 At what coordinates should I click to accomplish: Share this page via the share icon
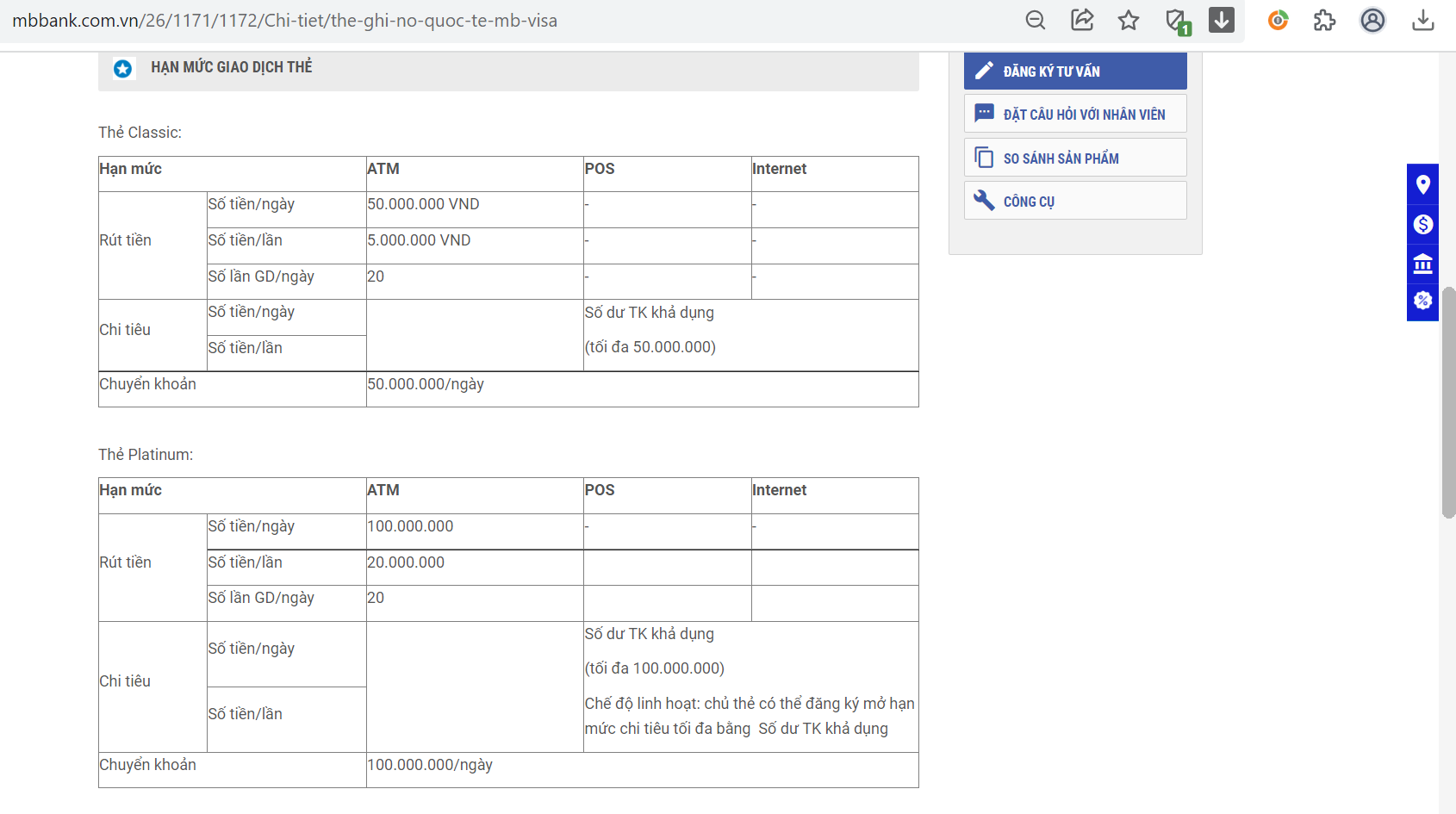[x=1082, y=20]
